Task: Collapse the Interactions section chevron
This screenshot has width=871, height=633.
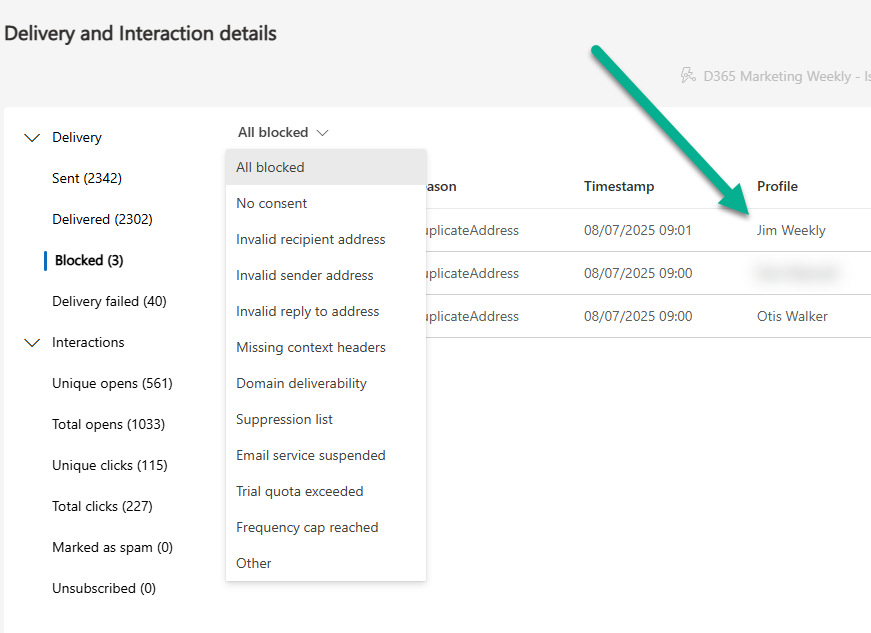Action: (x=31, y=343)
